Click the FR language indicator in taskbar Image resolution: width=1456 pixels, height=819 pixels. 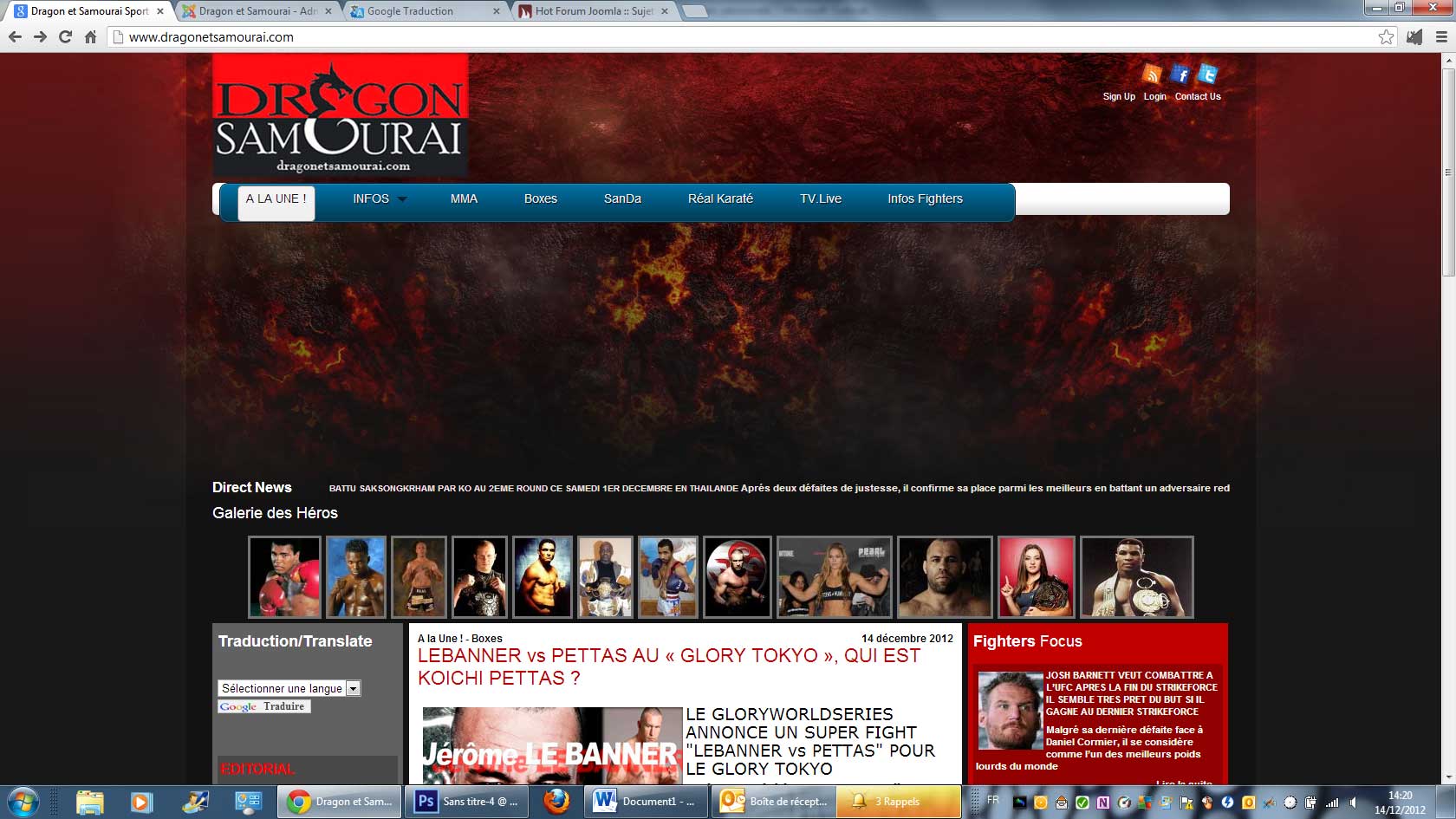pyautogui.click(x=993, y=800)
